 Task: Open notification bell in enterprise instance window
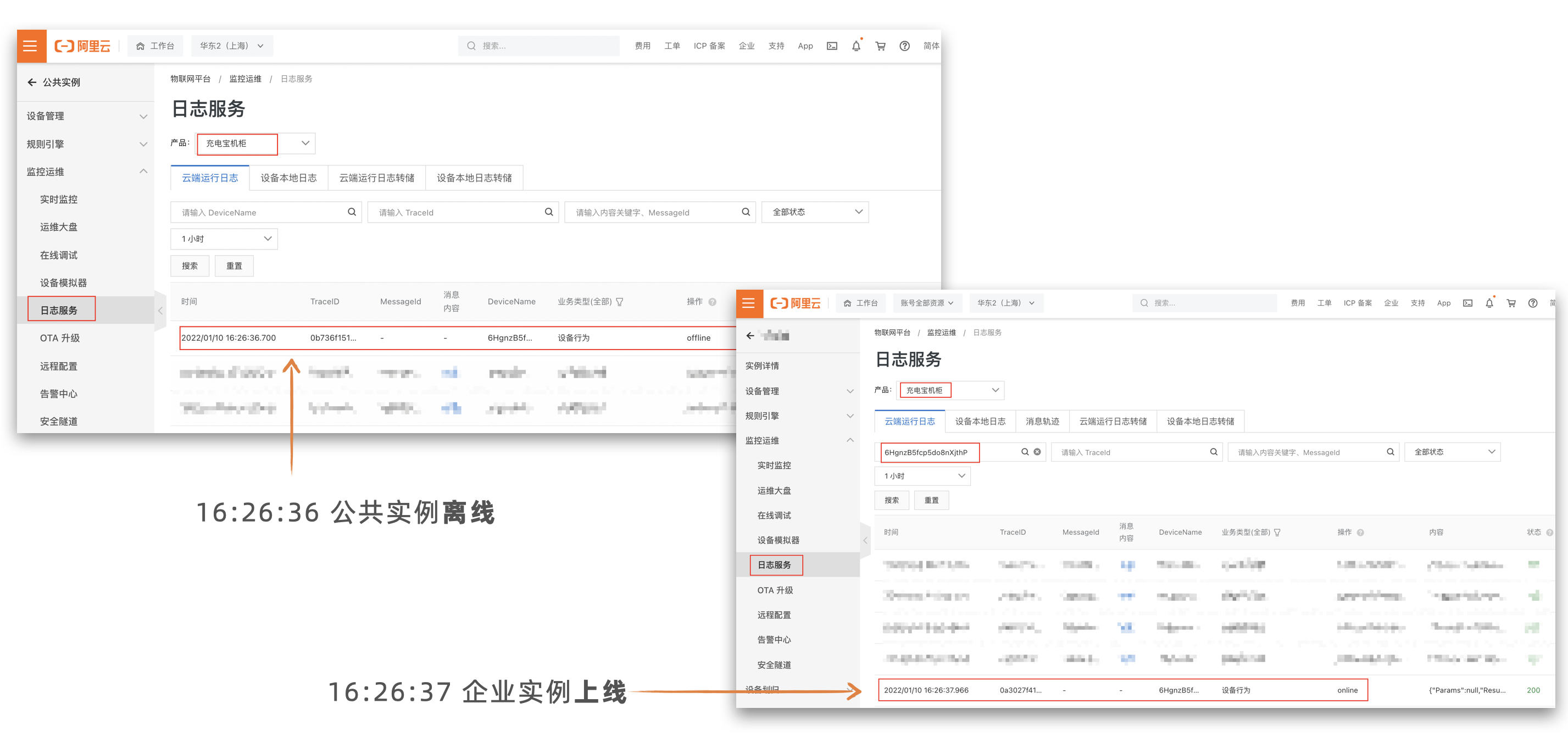(x=1489, y=303)
